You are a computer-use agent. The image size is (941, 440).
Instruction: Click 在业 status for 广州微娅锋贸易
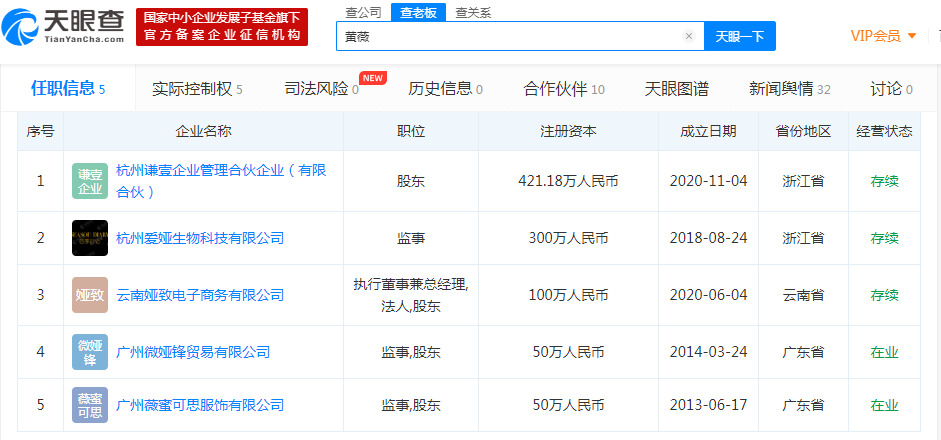[x=885, y=352]
